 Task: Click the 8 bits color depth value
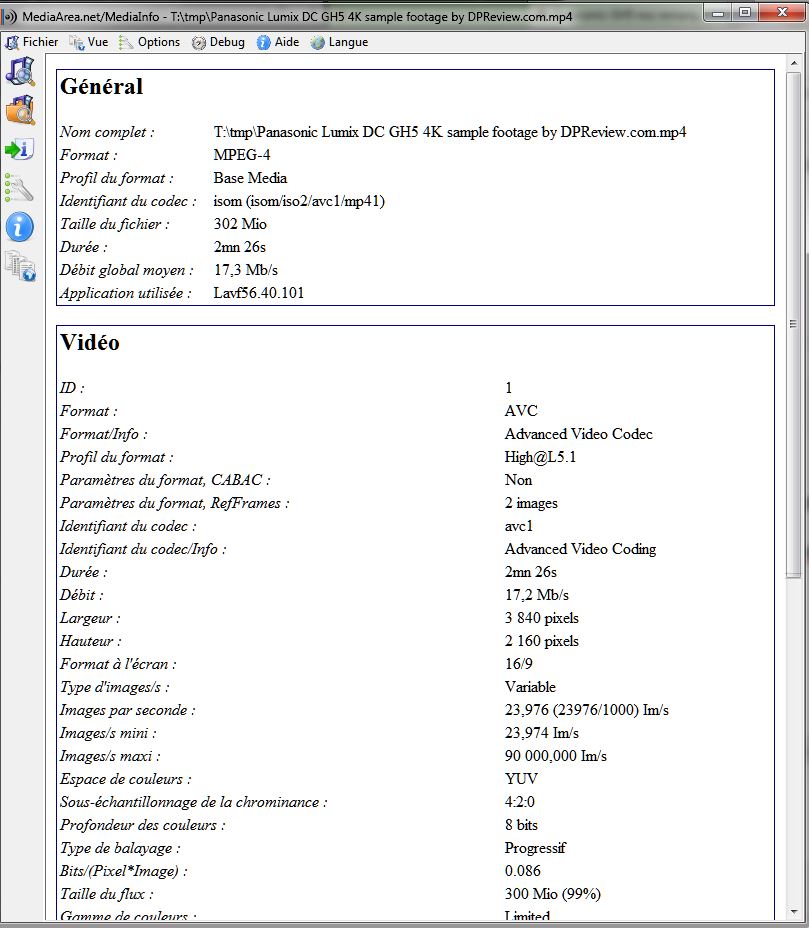[521, 825]
